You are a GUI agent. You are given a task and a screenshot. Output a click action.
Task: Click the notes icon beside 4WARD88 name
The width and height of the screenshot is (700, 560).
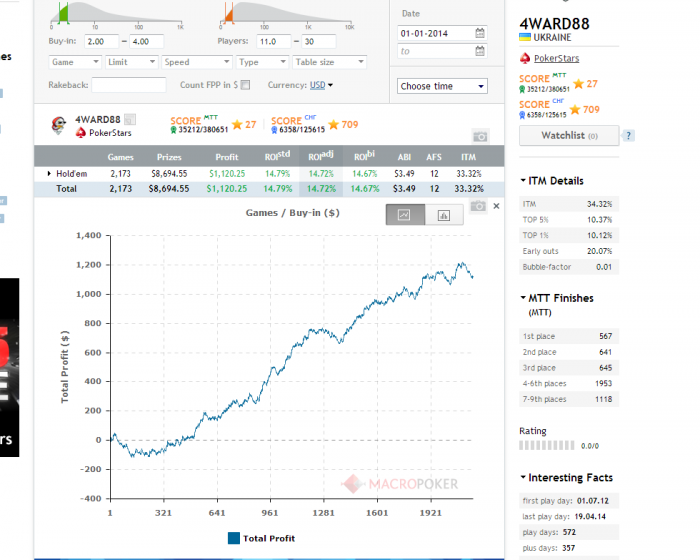pyautogui.click(x=130, y=119)
